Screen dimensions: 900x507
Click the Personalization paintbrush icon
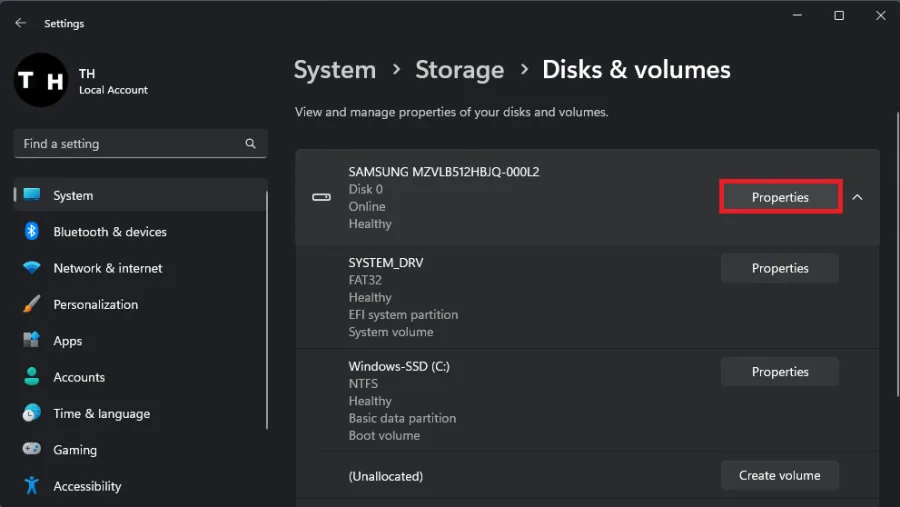pos(32,304)
